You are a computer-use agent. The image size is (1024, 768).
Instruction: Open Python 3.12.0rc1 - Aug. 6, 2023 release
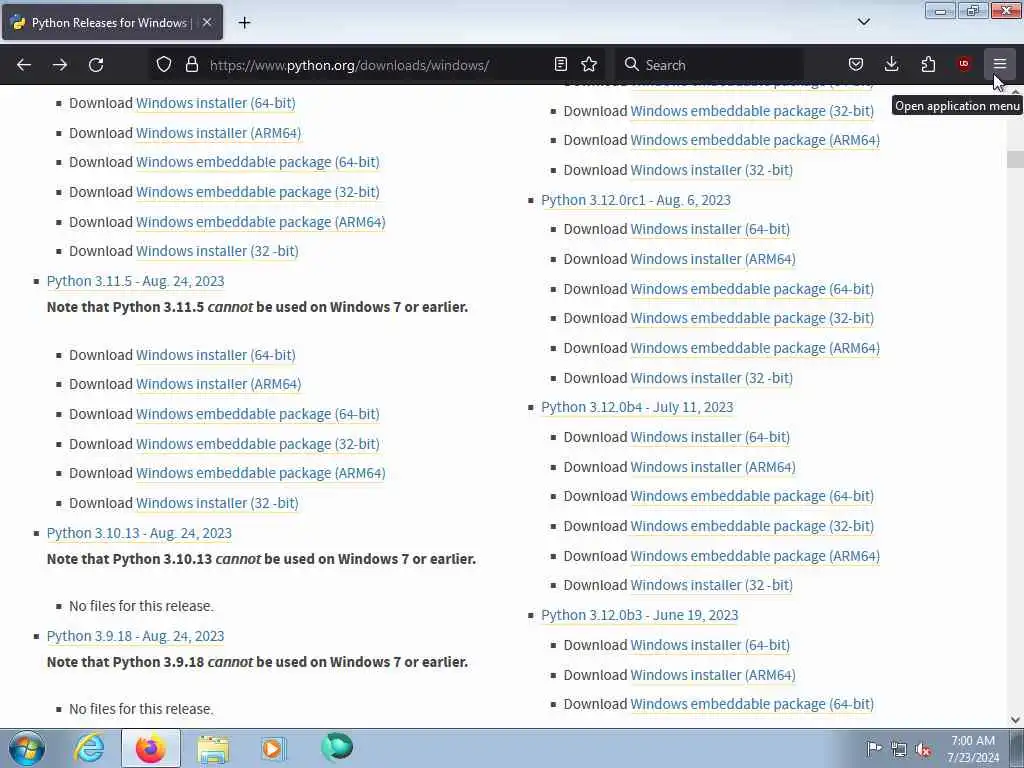coord(635,200)
